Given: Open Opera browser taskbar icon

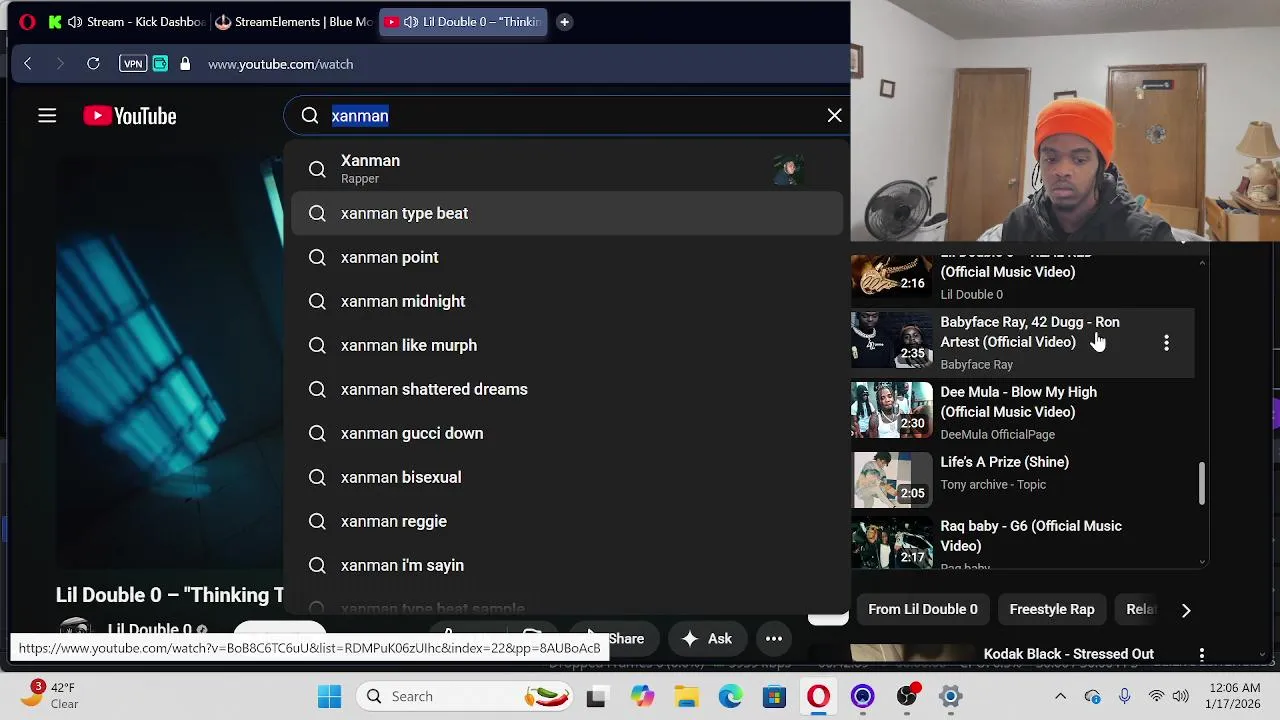Looking at the screenshot, I should (818, 696).
